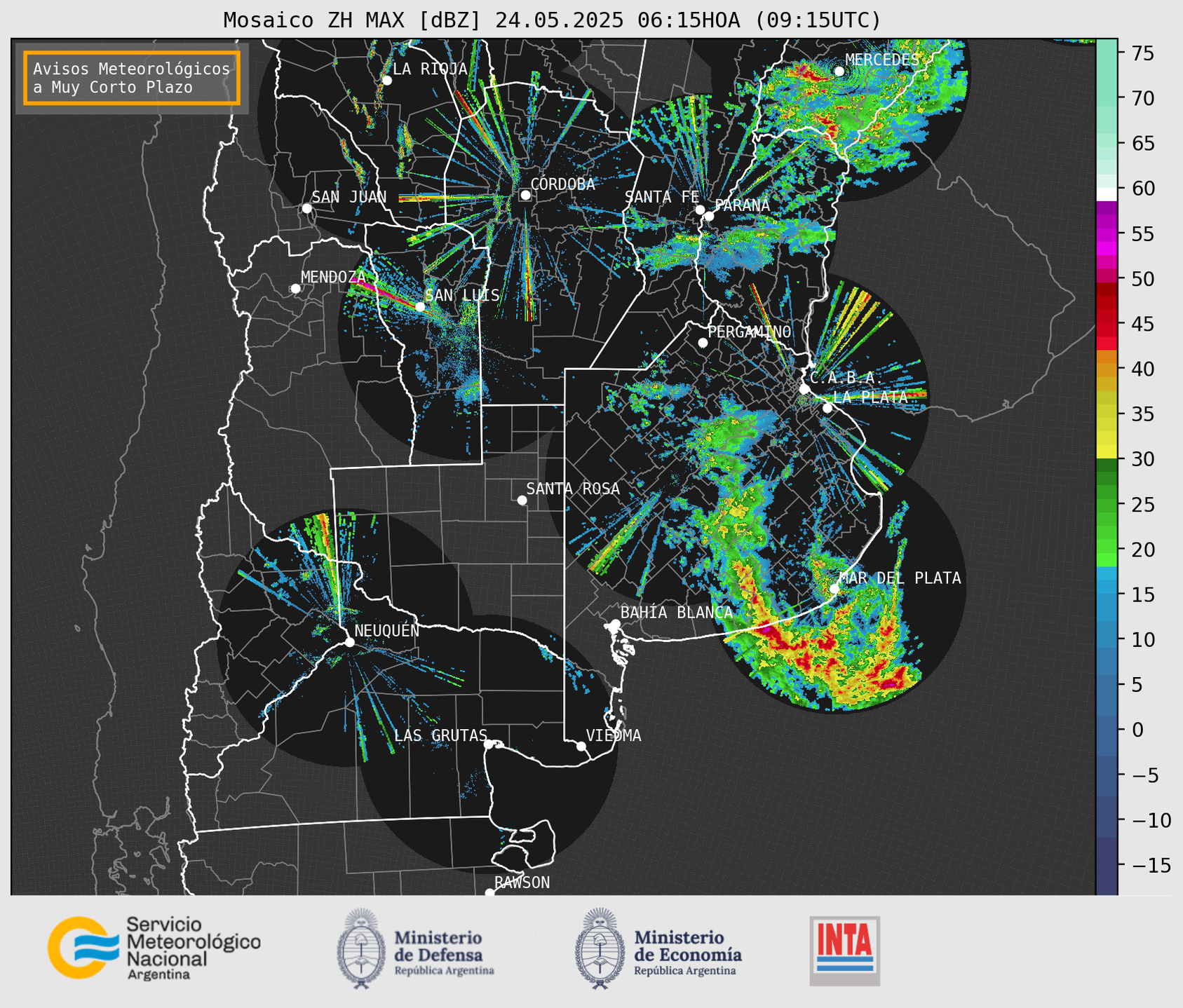Click the Ministerio de Economía emblem
This screenshot has width=1183, height=1008.
[600, 948]
